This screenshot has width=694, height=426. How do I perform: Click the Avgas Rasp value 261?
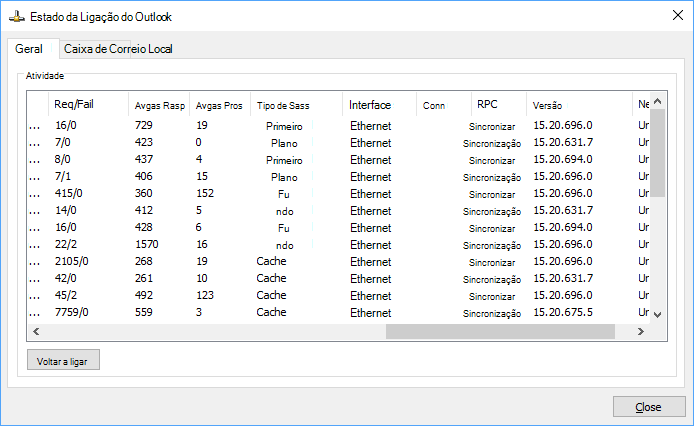144,279
